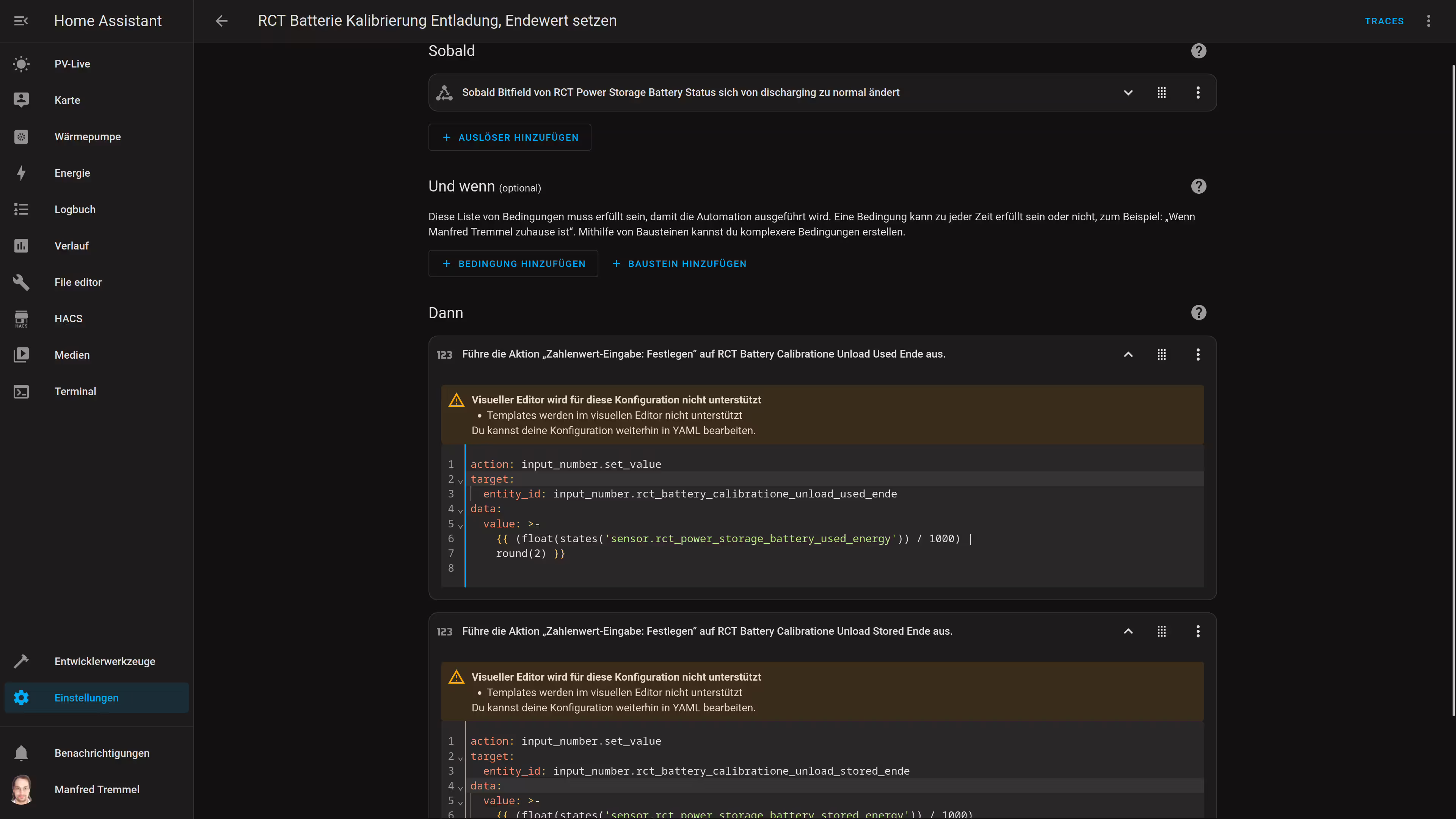Open the Terminal page

(x=97, y=392)
